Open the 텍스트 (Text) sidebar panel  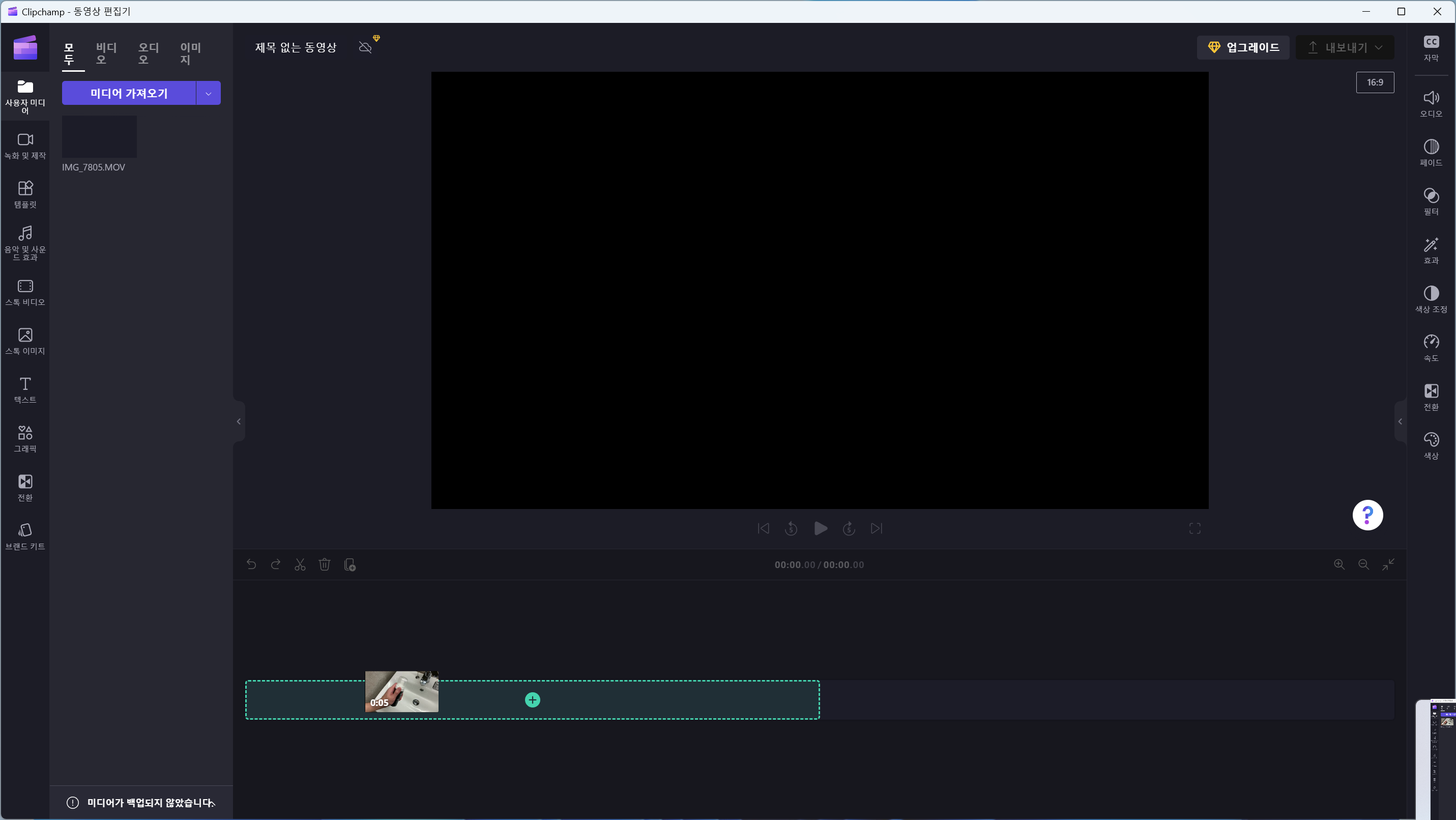25,390
